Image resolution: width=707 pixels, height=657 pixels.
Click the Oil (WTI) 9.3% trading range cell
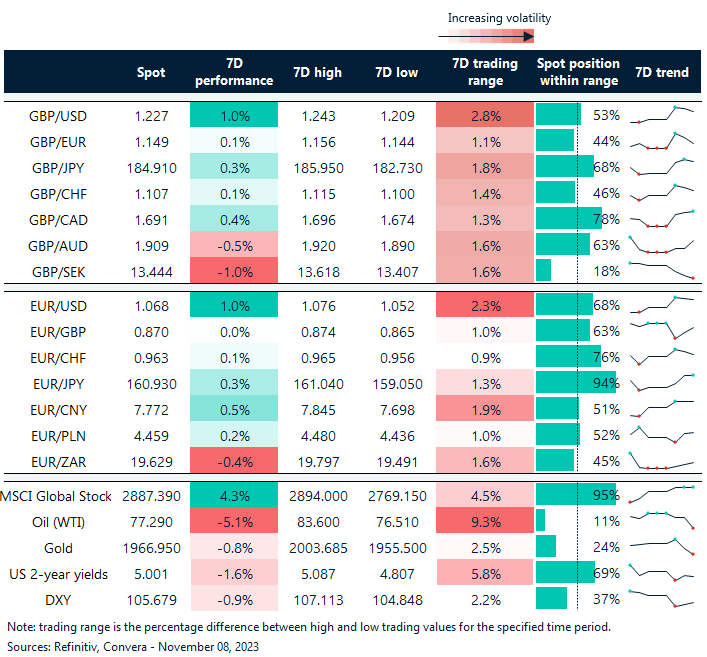485,520
